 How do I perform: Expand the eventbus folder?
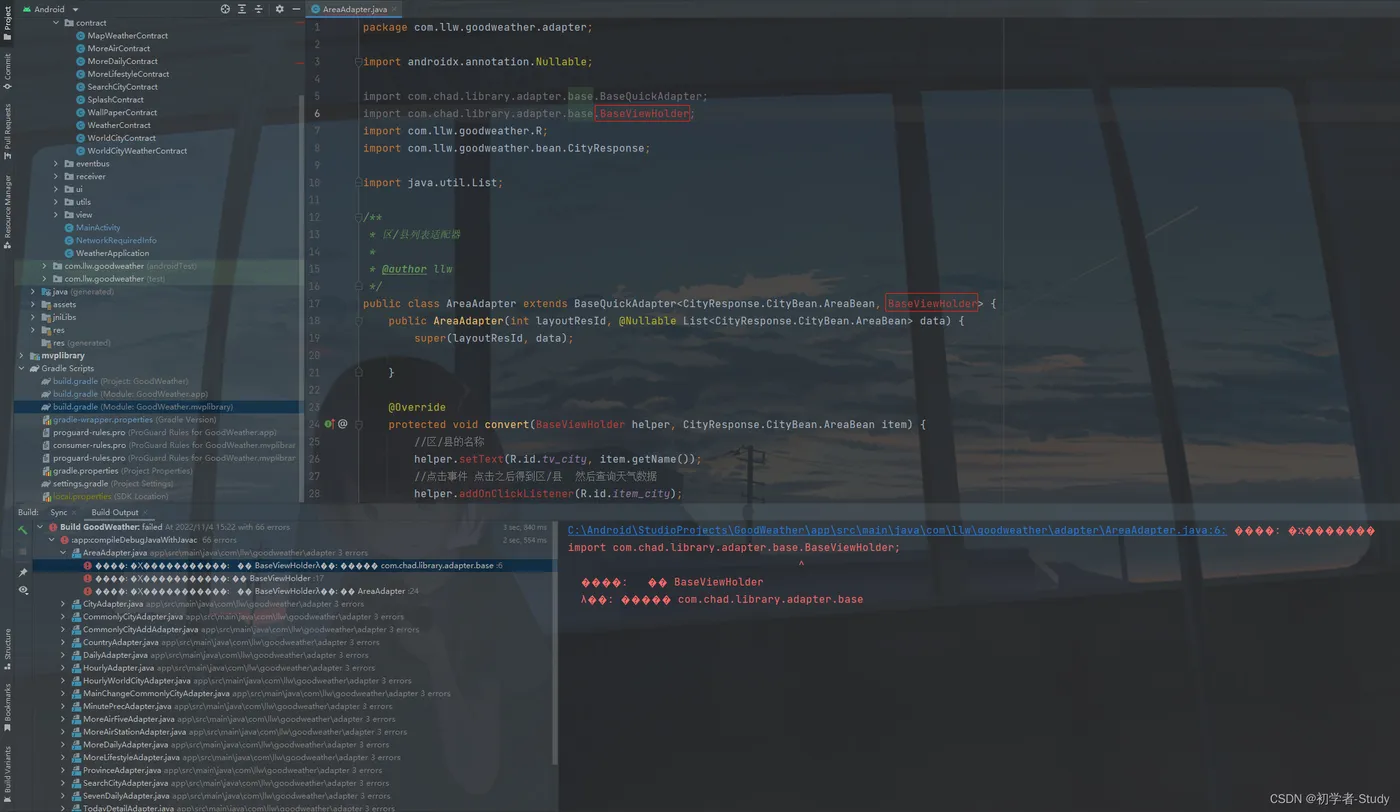pos(56,163)
